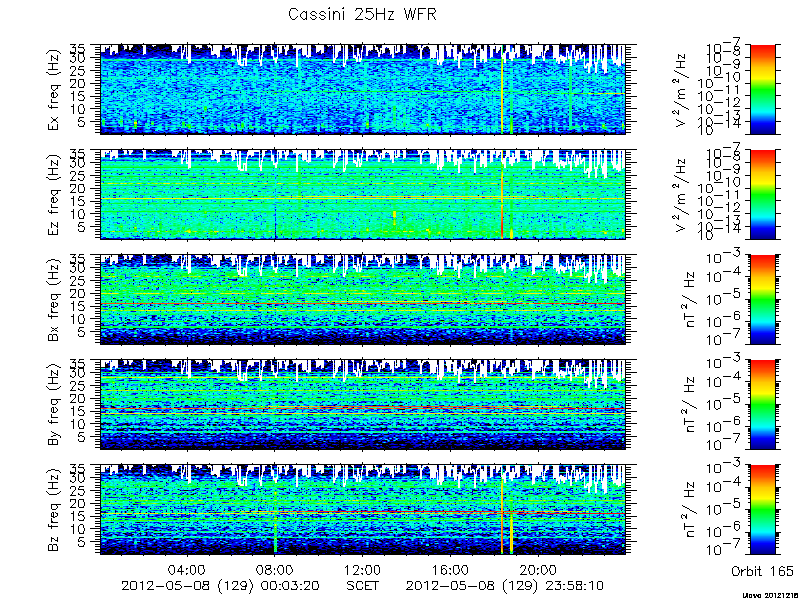This screenshot has height=600, width=800.
Task: Click the "Orbit 165" label
Action: [x=762, y=571]
